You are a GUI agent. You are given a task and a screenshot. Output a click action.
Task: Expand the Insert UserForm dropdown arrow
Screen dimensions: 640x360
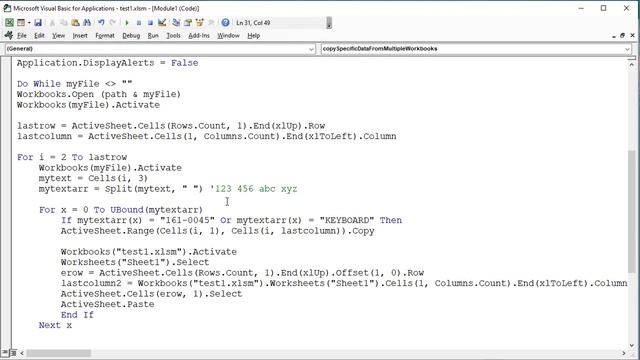coord(29,23)
